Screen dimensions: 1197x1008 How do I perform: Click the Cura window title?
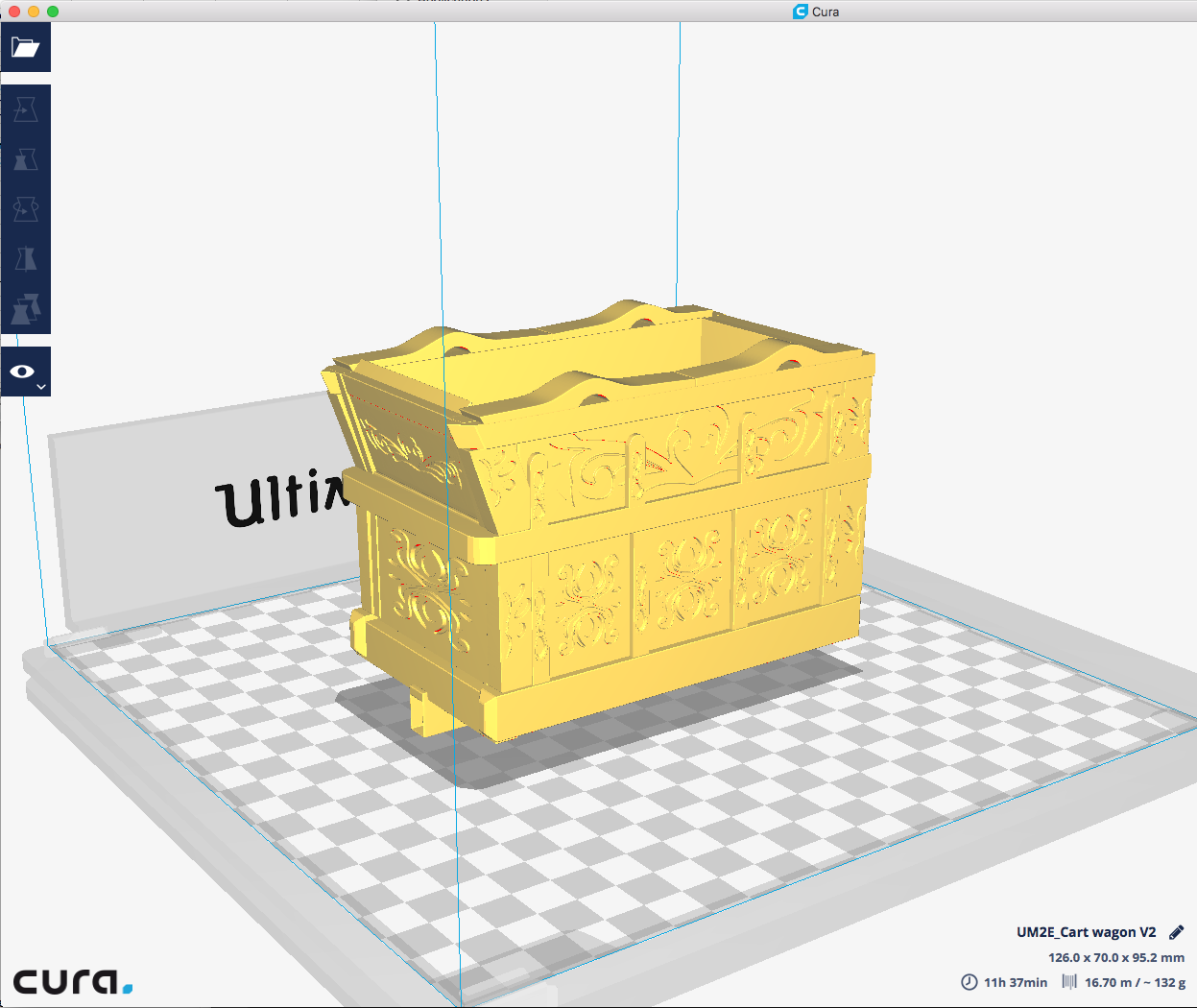(x=825, y=12)
